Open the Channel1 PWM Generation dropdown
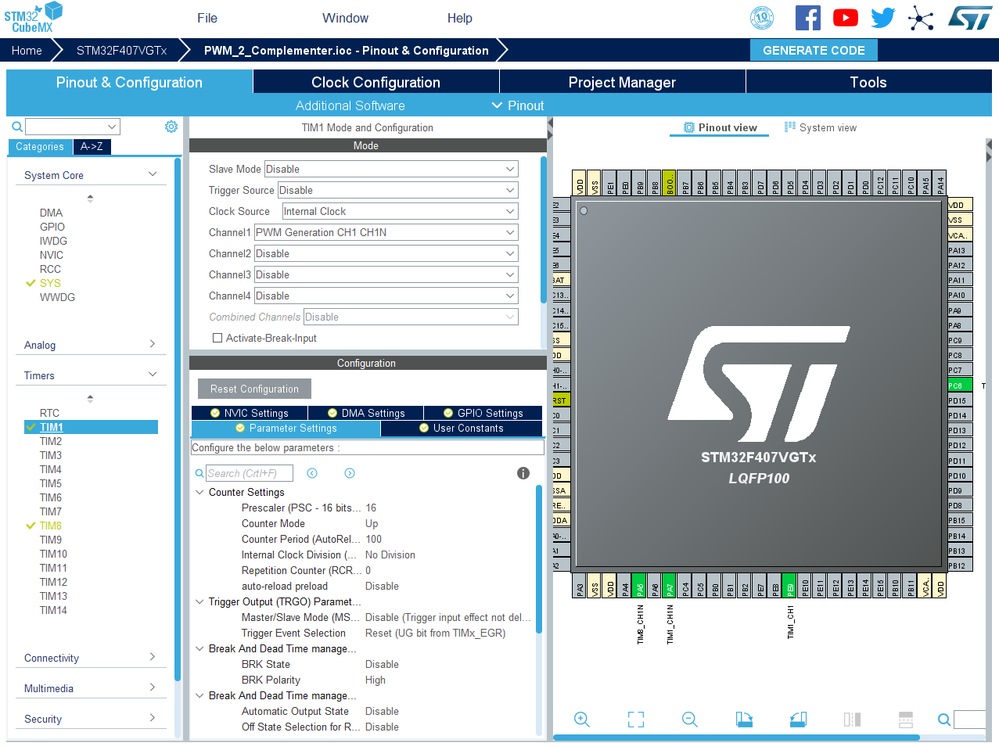 [x=386, y=233]
